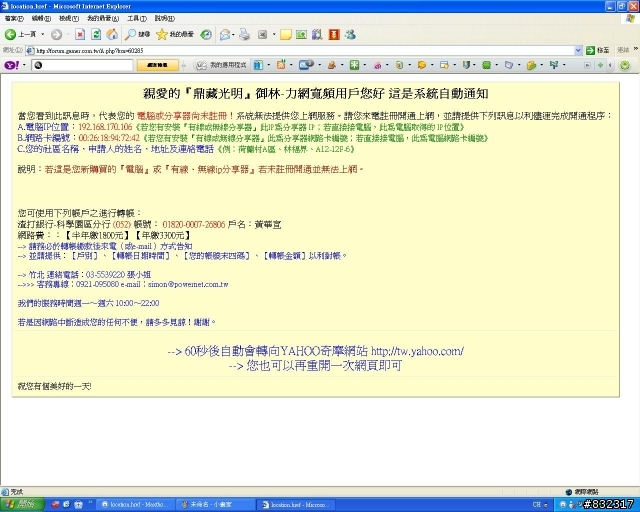
Task: Open the Back button history dropdown arrow
Action: [x=42, y=34]
